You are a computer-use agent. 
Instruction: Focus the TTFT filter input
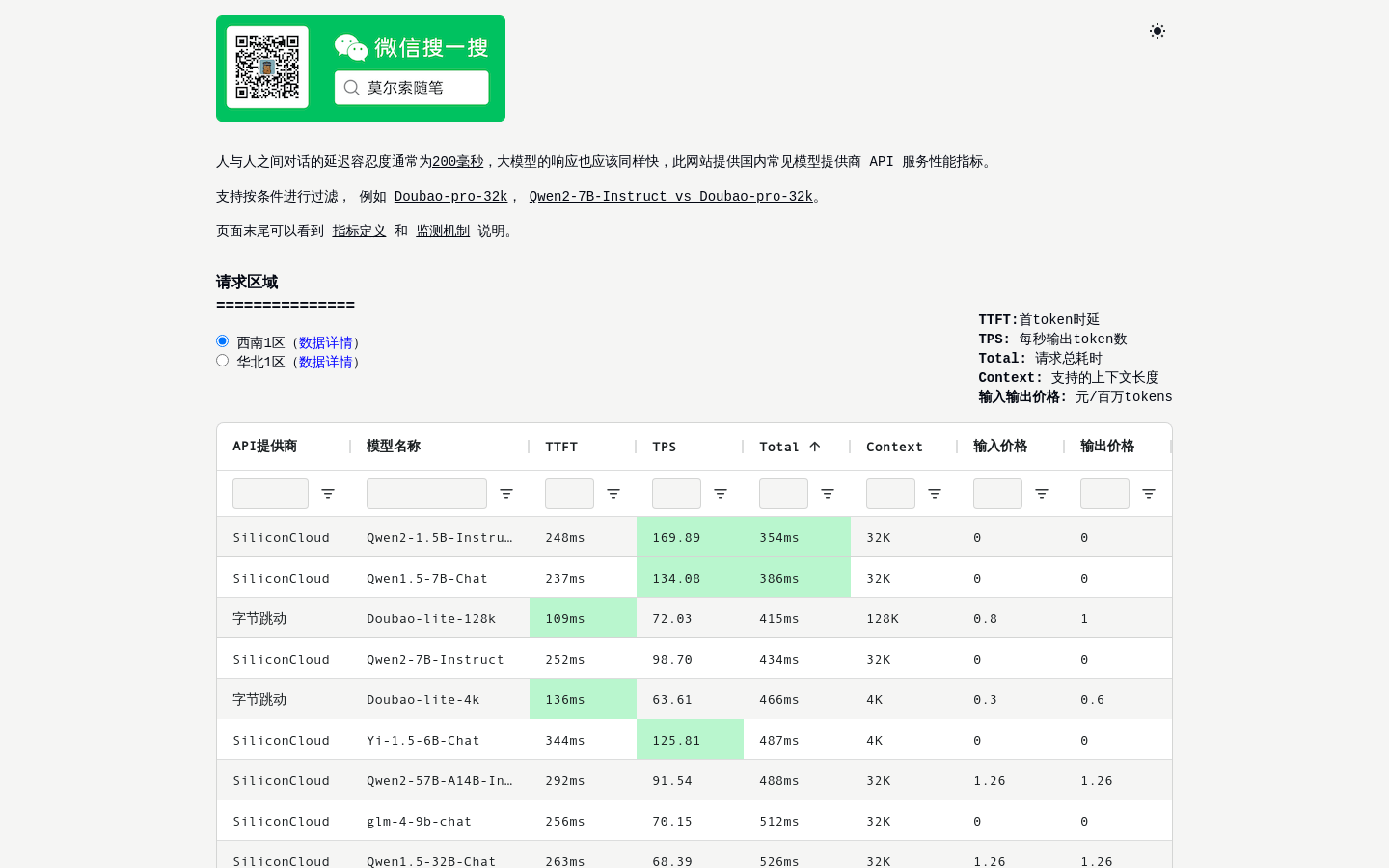pyautogui.click(x=569, y=494)
